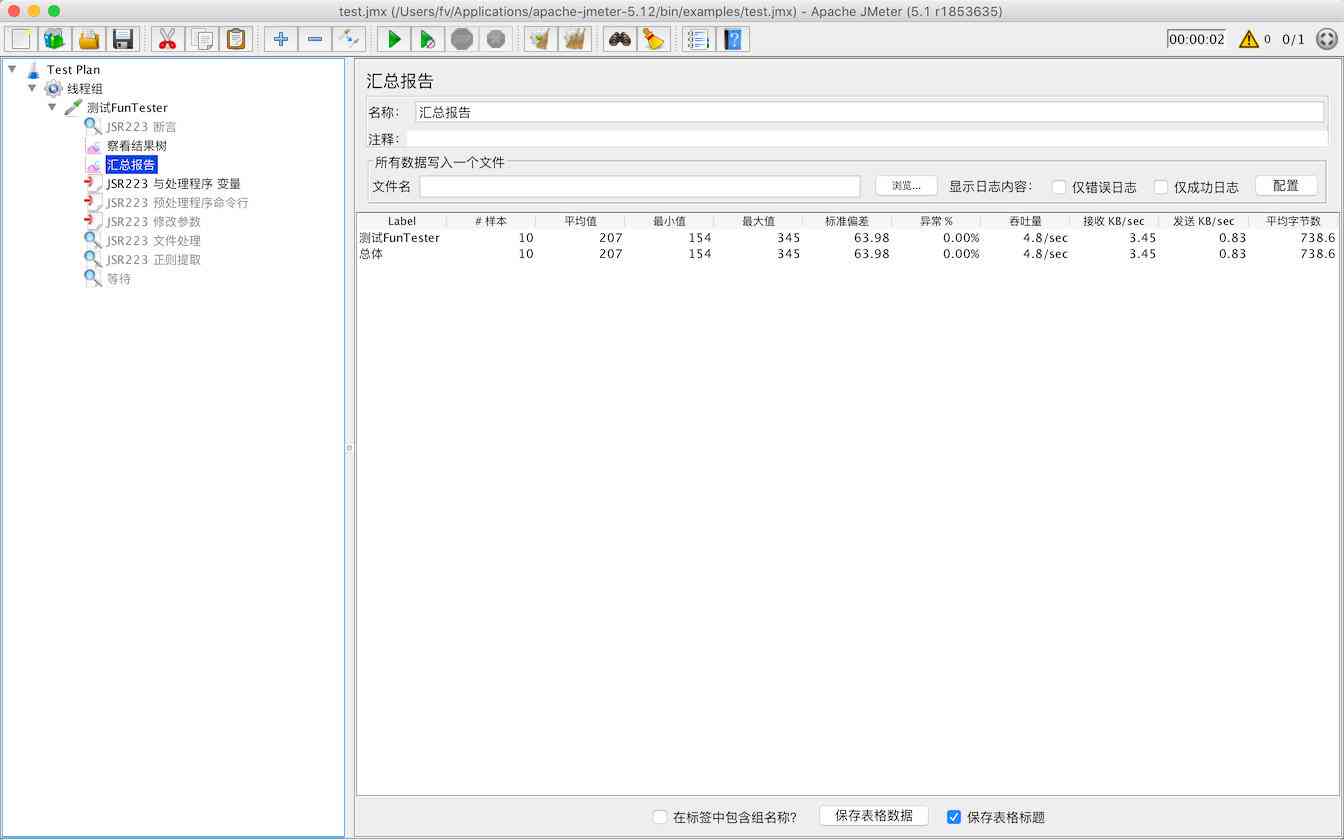
Task: Select 察看结果树 listener in the tree
Action: pyautogui.click(x=137, y=146)
